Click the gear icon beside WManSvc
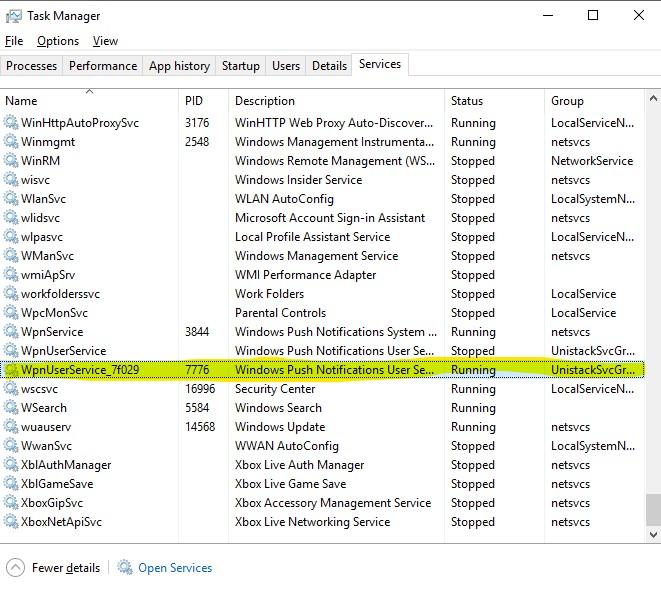This screenshot has height=589, width=661. (x=11, y=256)
